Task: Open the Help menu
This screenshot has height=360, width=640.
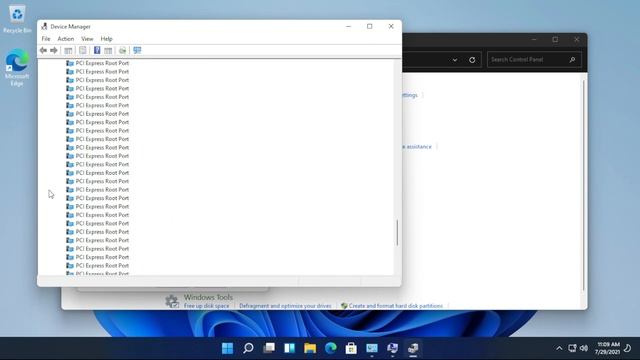Action: 107,39
